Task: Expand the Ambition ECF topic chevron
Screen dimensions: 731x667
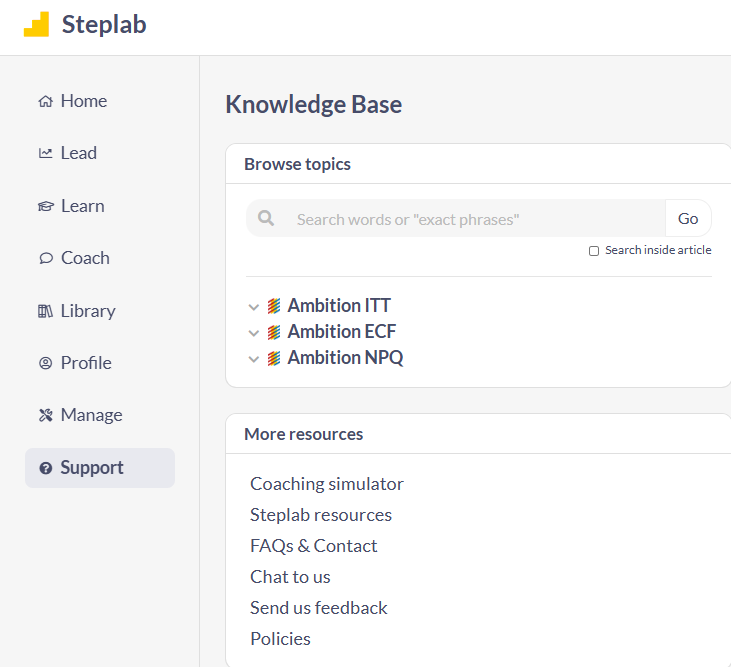Action: [254, 333]
